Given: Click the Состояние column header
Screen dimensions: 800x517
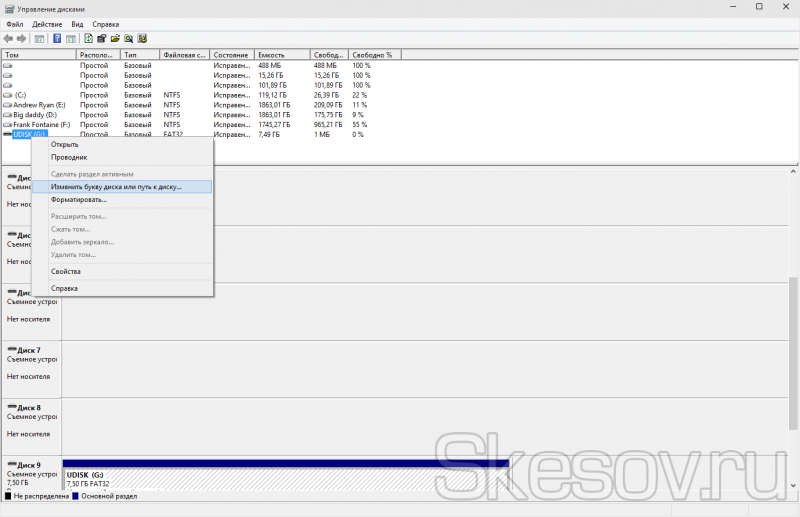Looking at the screenshot, I should click(230, 55).
